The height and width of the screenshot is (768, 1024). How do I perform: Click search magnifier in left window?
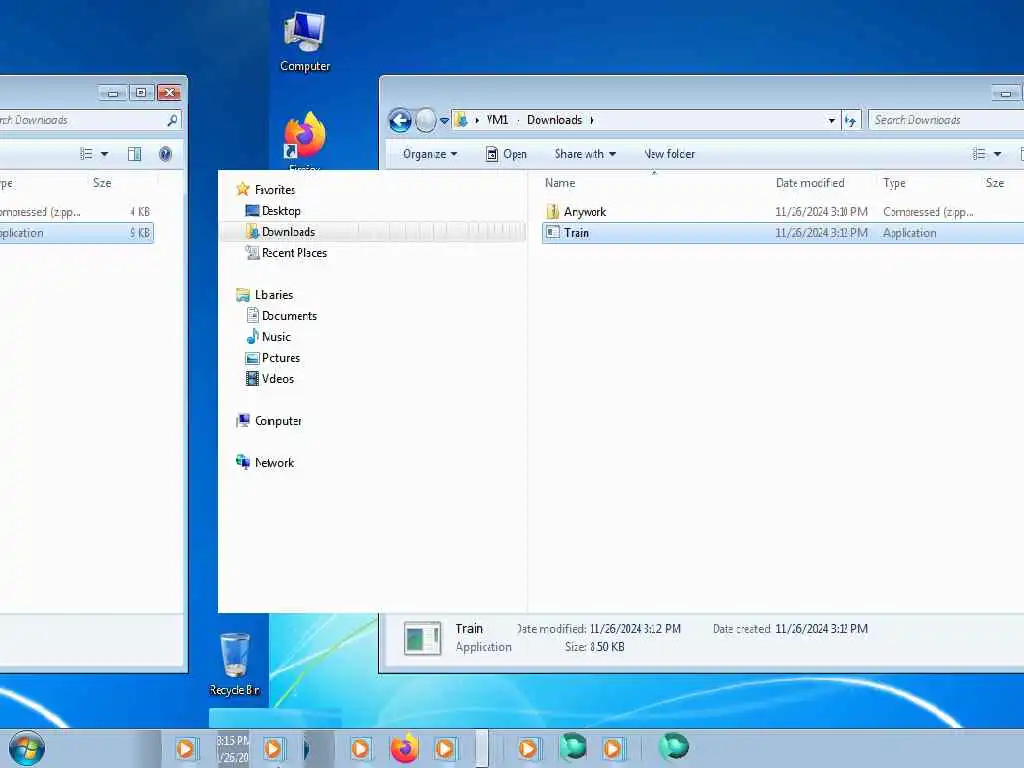[x=172, y=120]
